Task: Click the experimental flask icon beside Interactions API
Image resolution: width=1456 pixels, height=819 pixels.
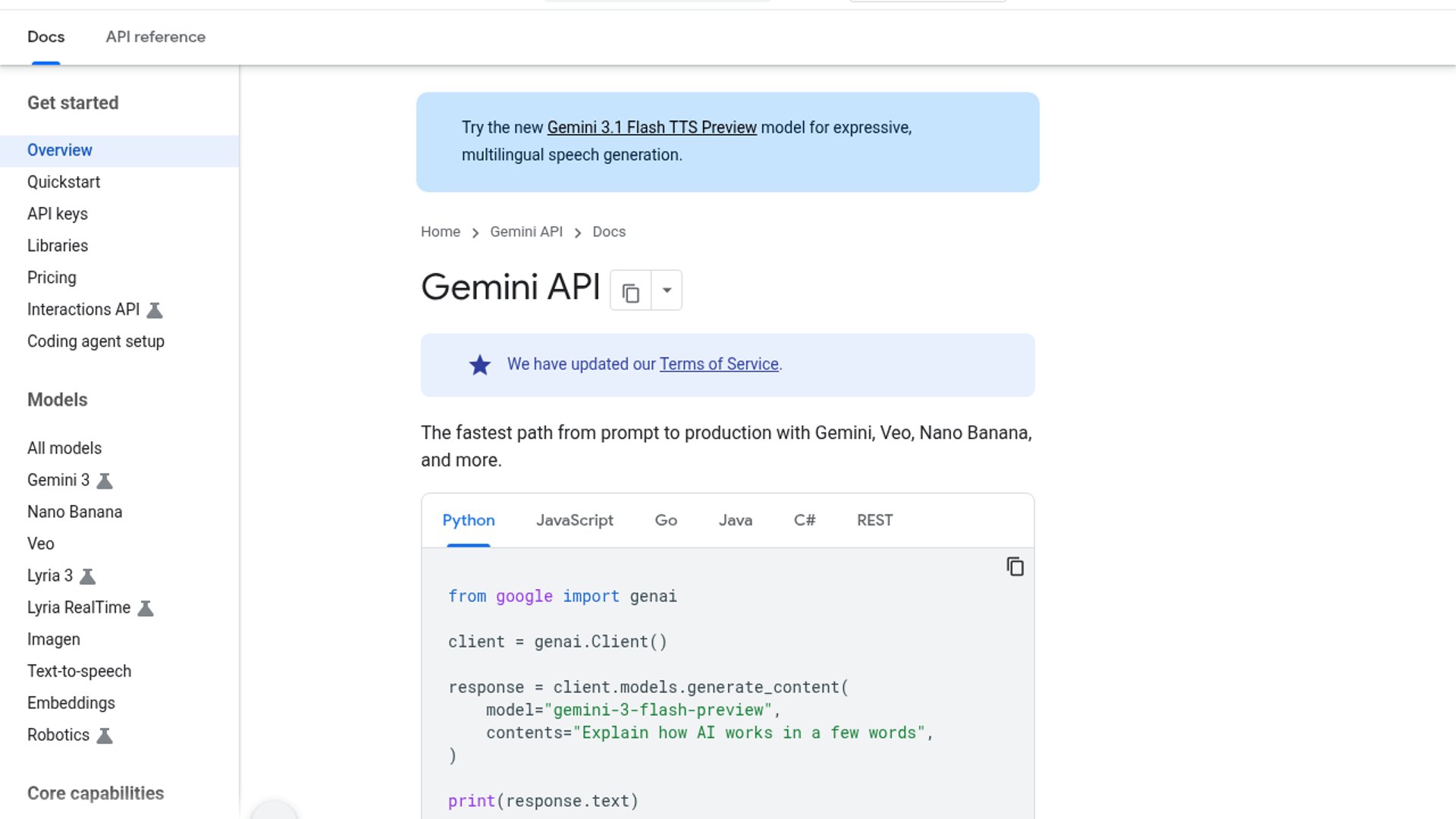Action: (x=155, y=310)
